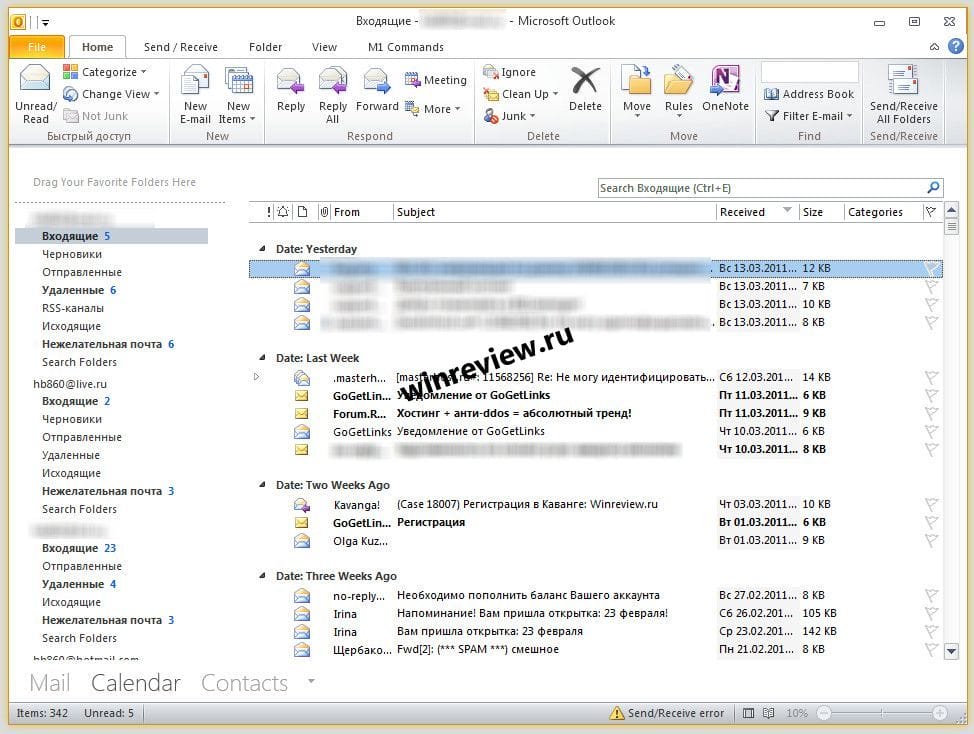Screen dimensions: 974x734
Task: Open the Move folder menu
Action: pos(637,92)
